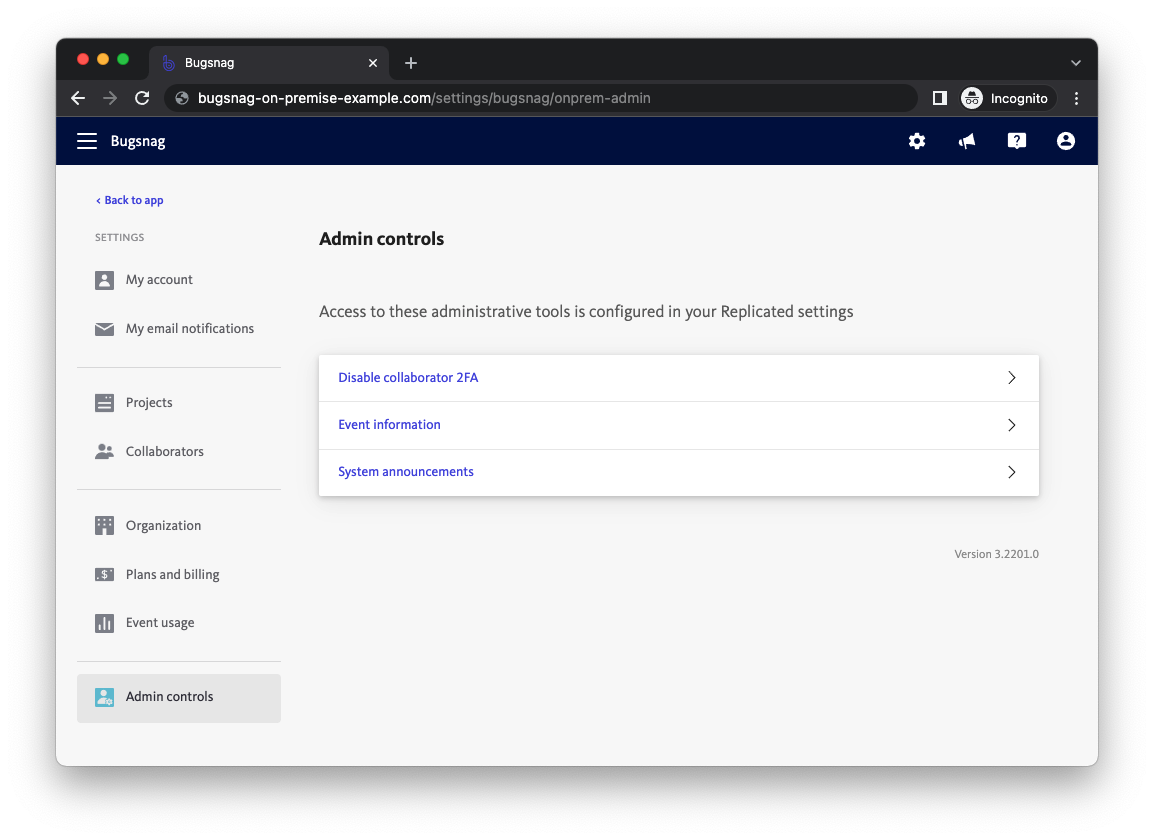Open the hamburger navigation menu
The image size is (1154, 840).
click(87, 141)
